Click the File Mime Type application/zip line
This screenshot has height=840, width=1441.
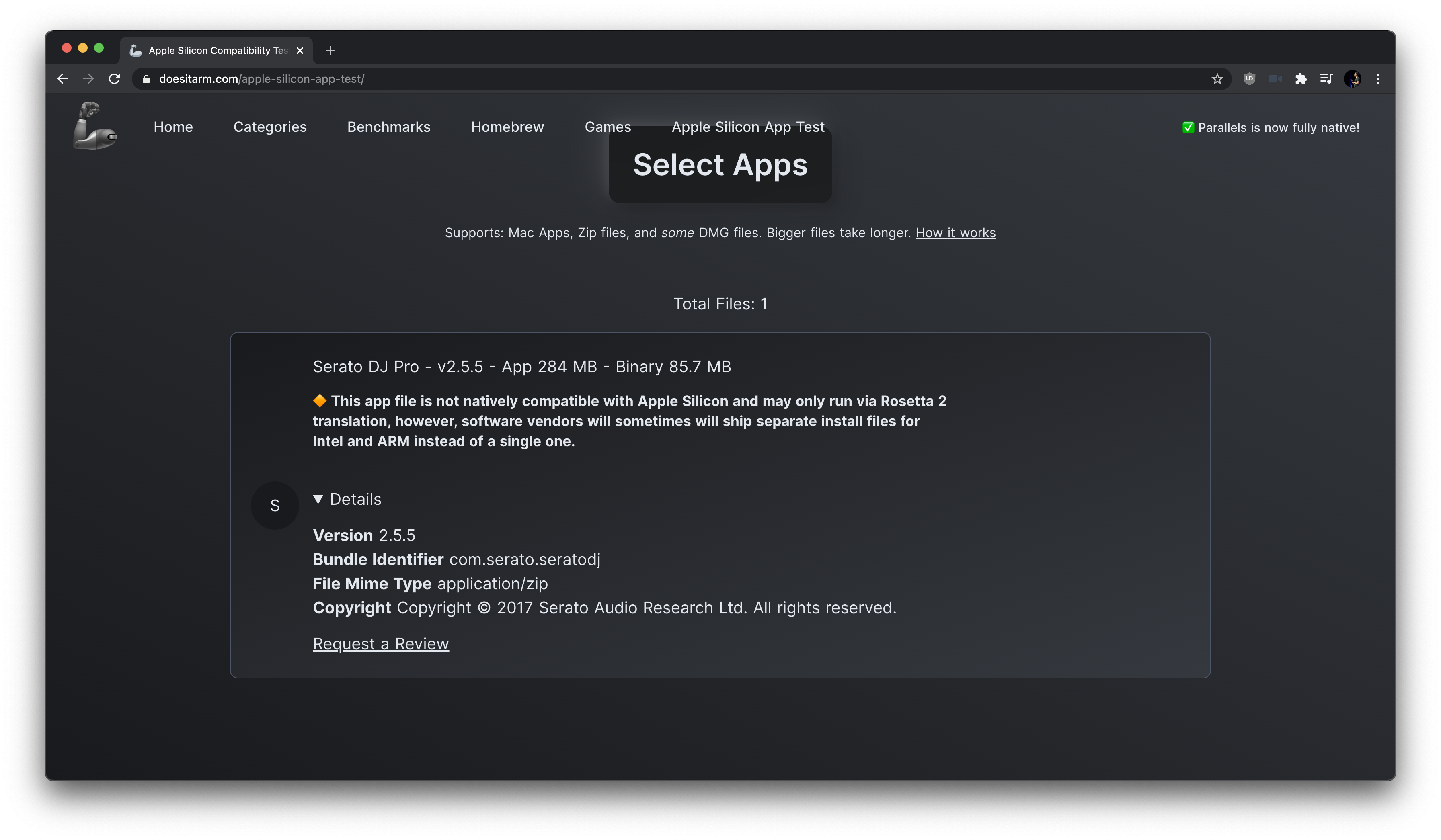pyautogui.click(x=430, y=584)
